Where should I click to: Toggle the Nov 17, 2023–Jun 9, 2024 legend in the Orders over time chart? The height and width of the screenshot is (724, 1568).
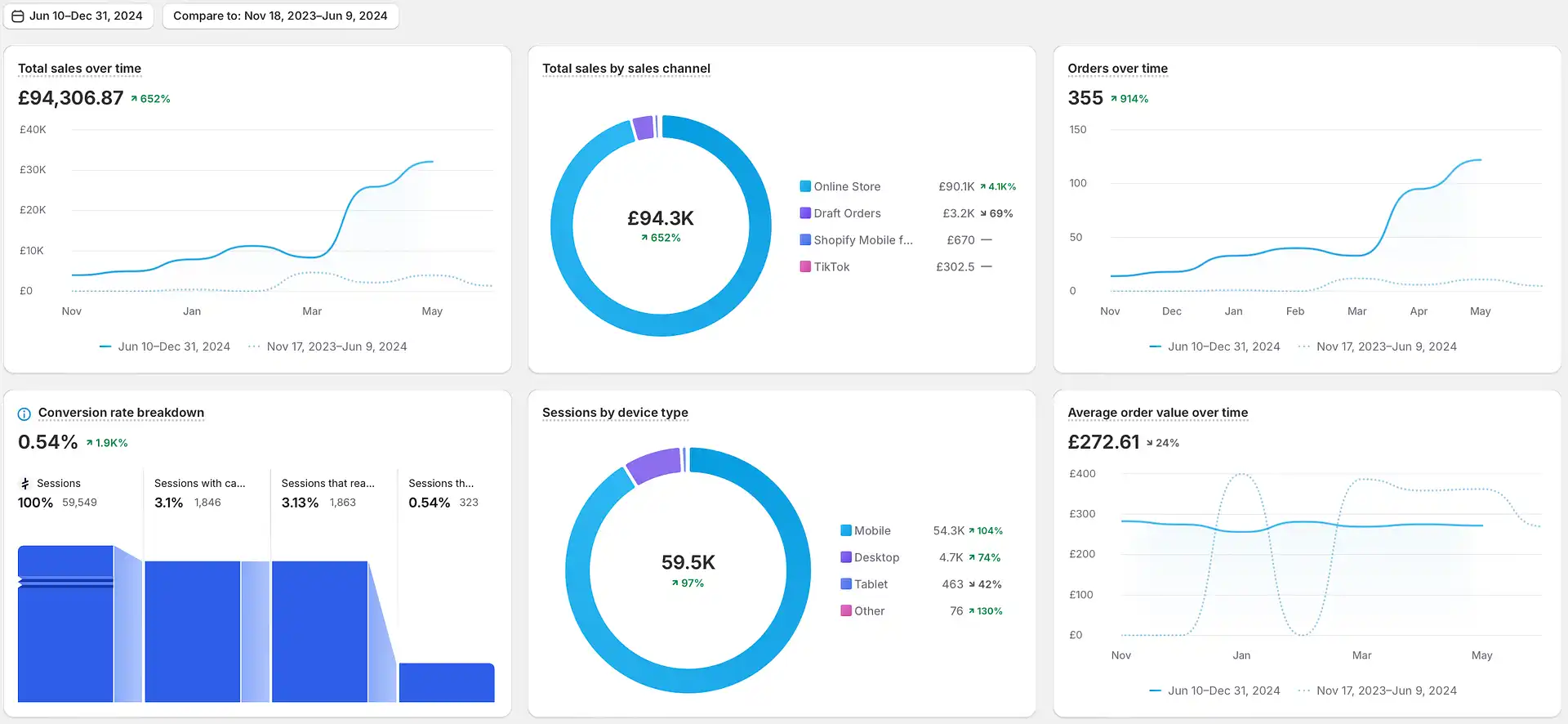1377,346
